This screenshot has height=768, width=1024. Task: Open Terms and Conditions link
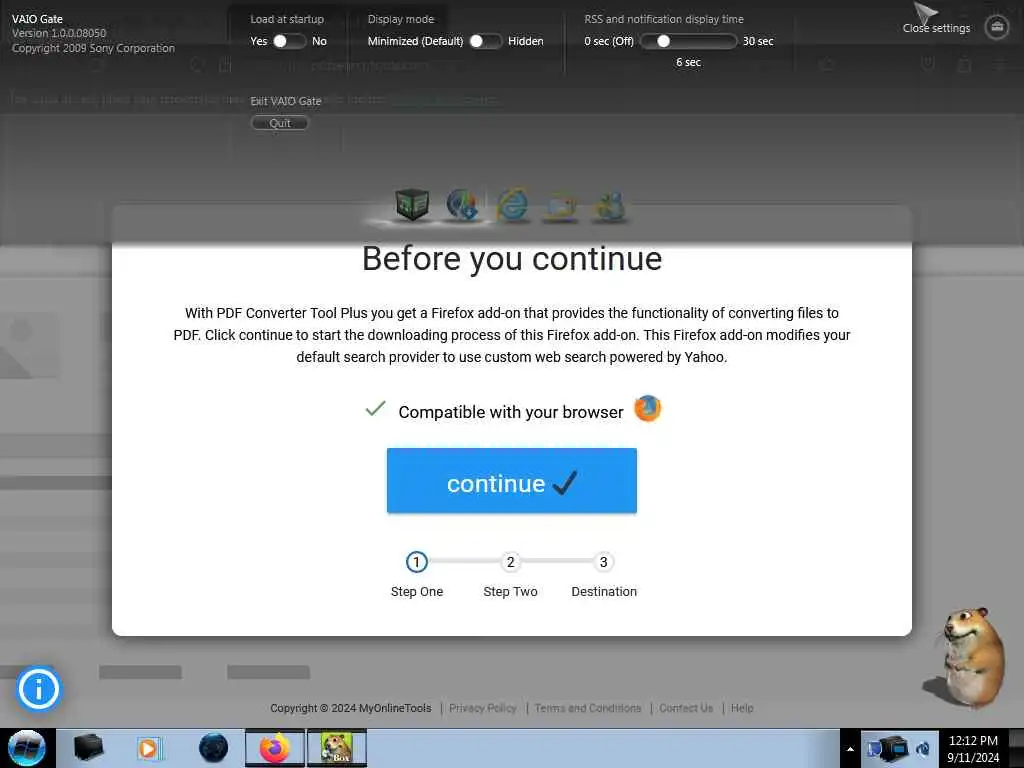[588, 708]
